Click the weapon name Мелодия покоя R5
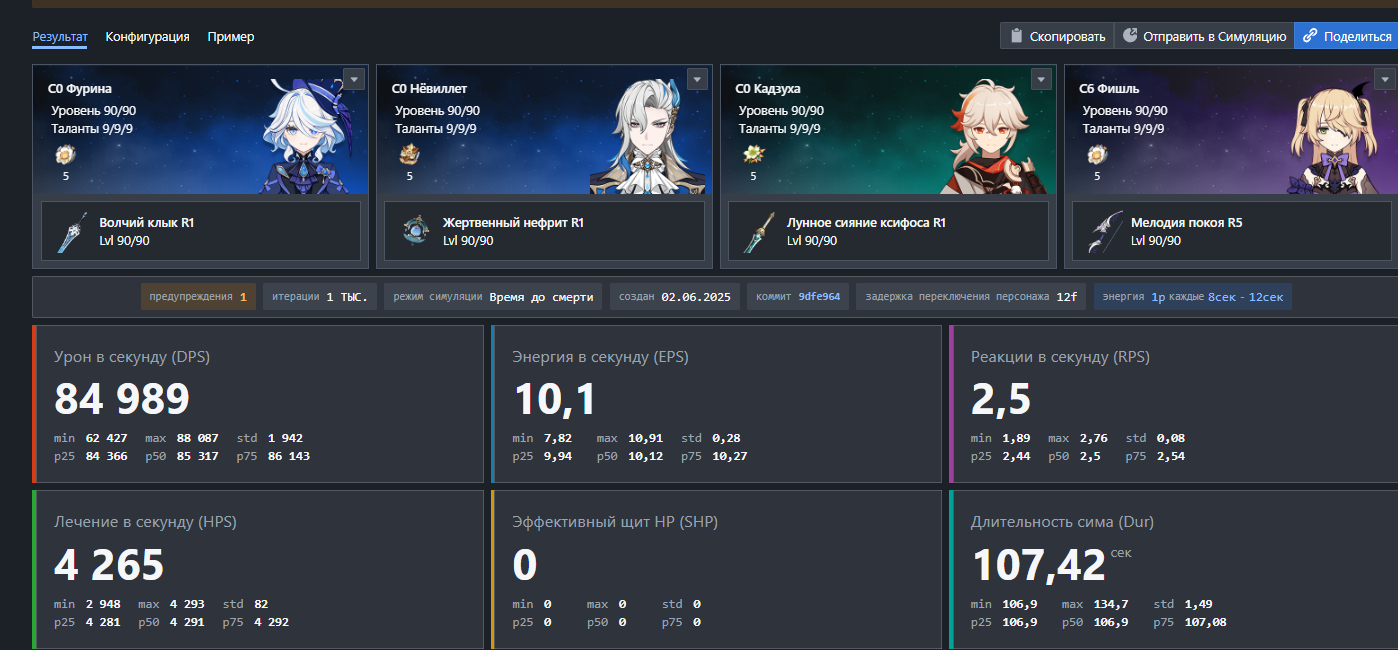The height and width of the screenshot is (650, 1398). pos(1187,223)
